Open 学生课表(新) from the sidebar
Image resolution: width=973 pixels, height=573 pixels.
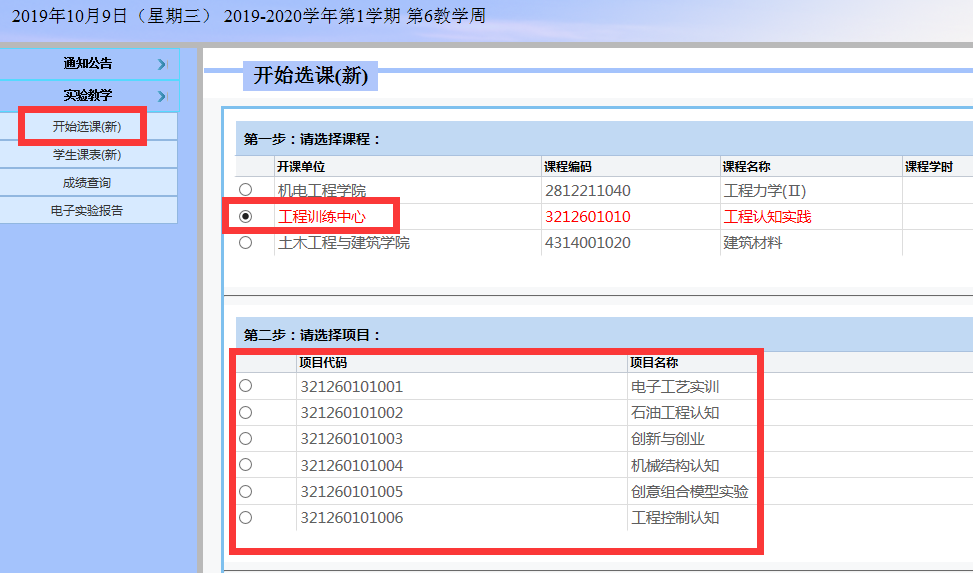pos(87,155)
